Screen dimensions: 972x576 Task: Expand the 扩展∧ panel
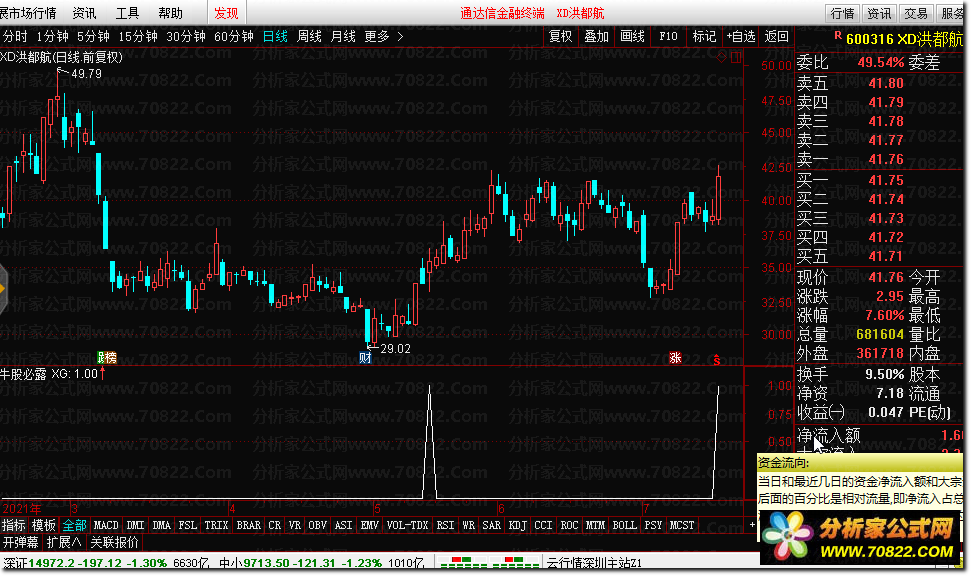(x=64, y=543)
